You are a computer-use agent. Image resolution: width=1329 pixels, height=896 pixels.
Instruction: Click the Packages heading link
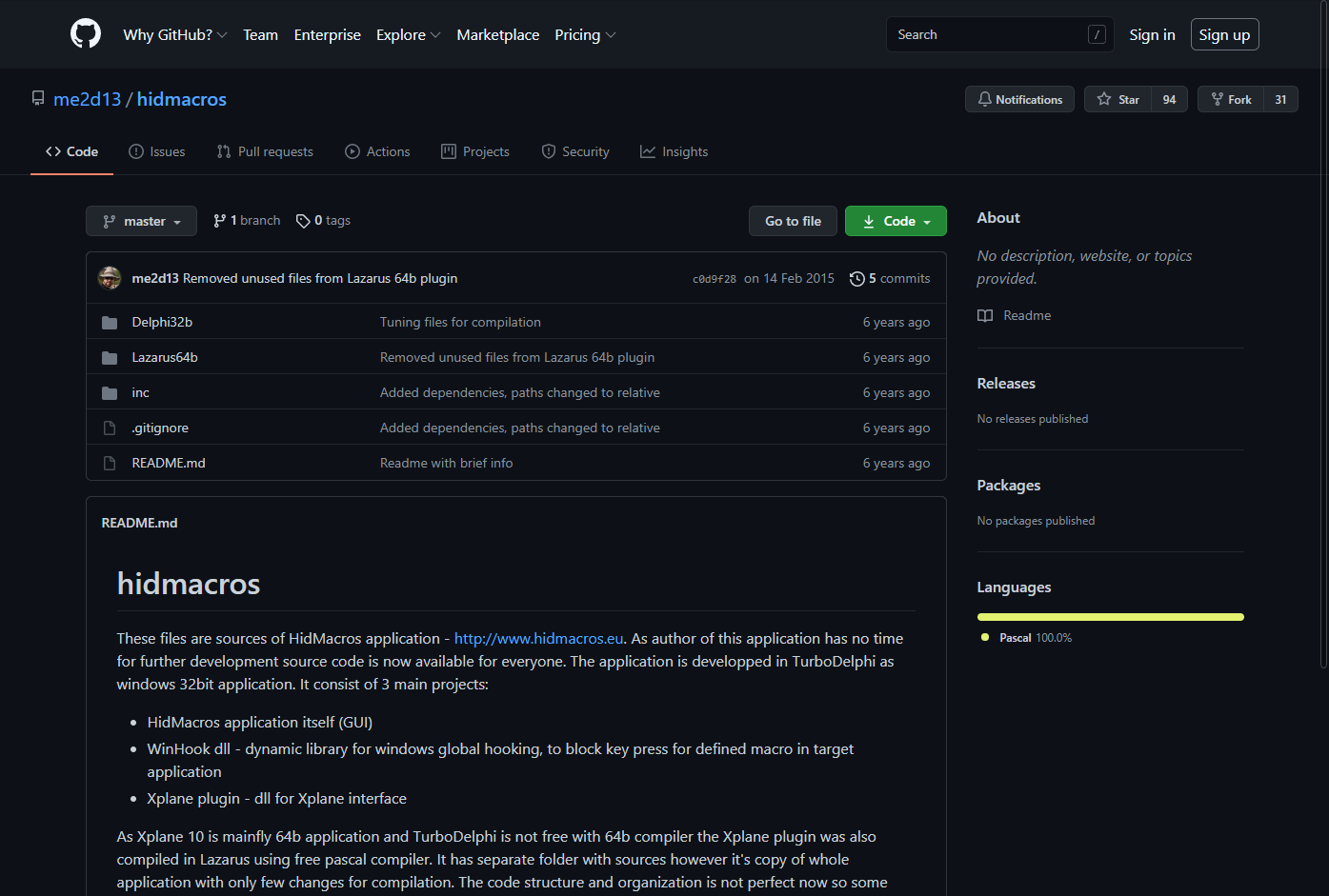(1009, 486)
